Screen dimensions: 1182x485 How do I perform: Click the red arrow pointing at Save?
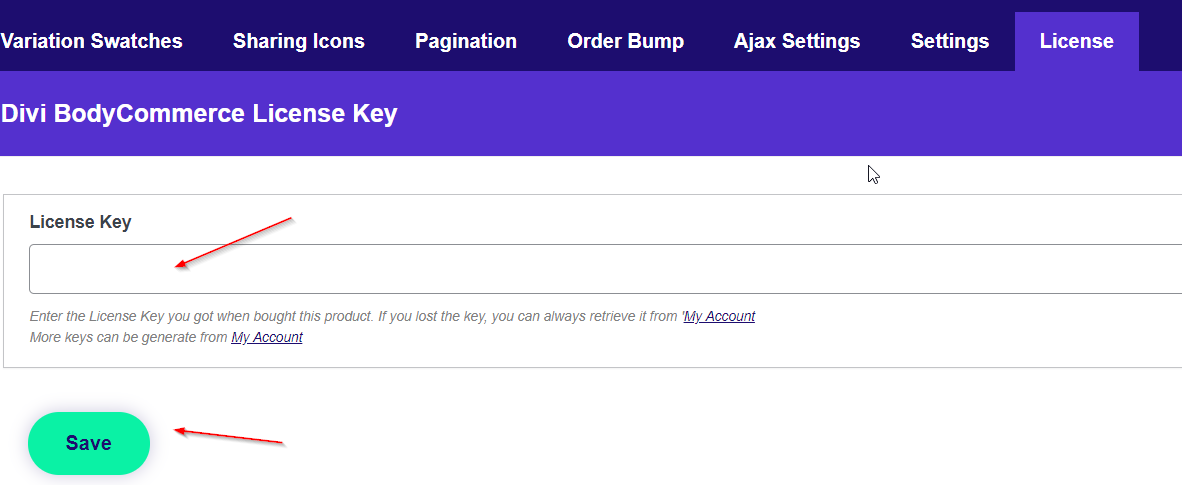point(230,436)
